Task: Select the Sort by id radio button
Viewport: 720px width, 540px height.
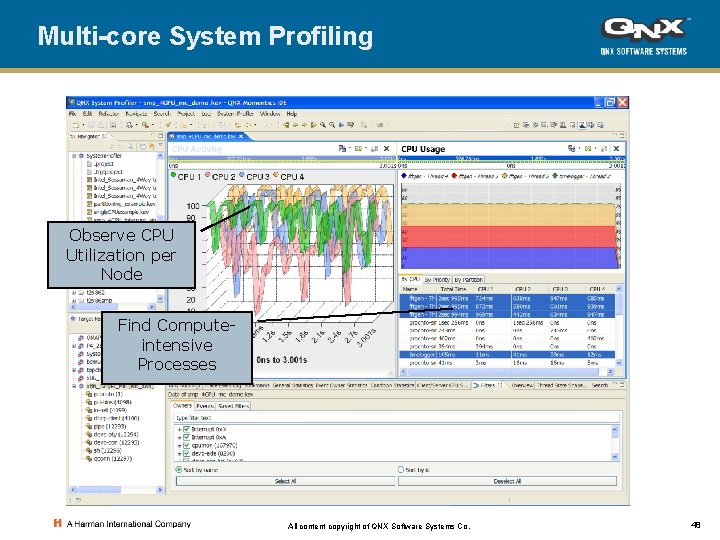Action: point(400,470)
